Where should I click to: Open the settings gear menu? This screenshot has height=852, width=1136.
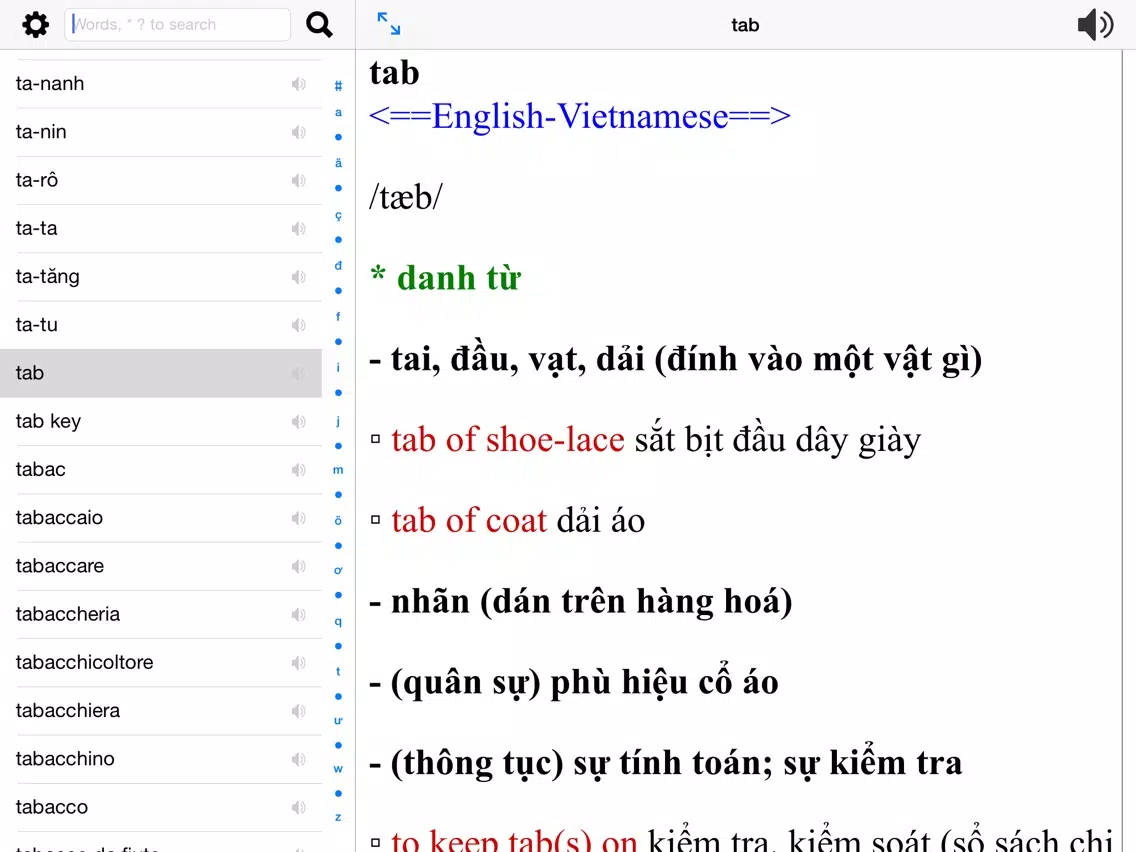pos(35,25)
